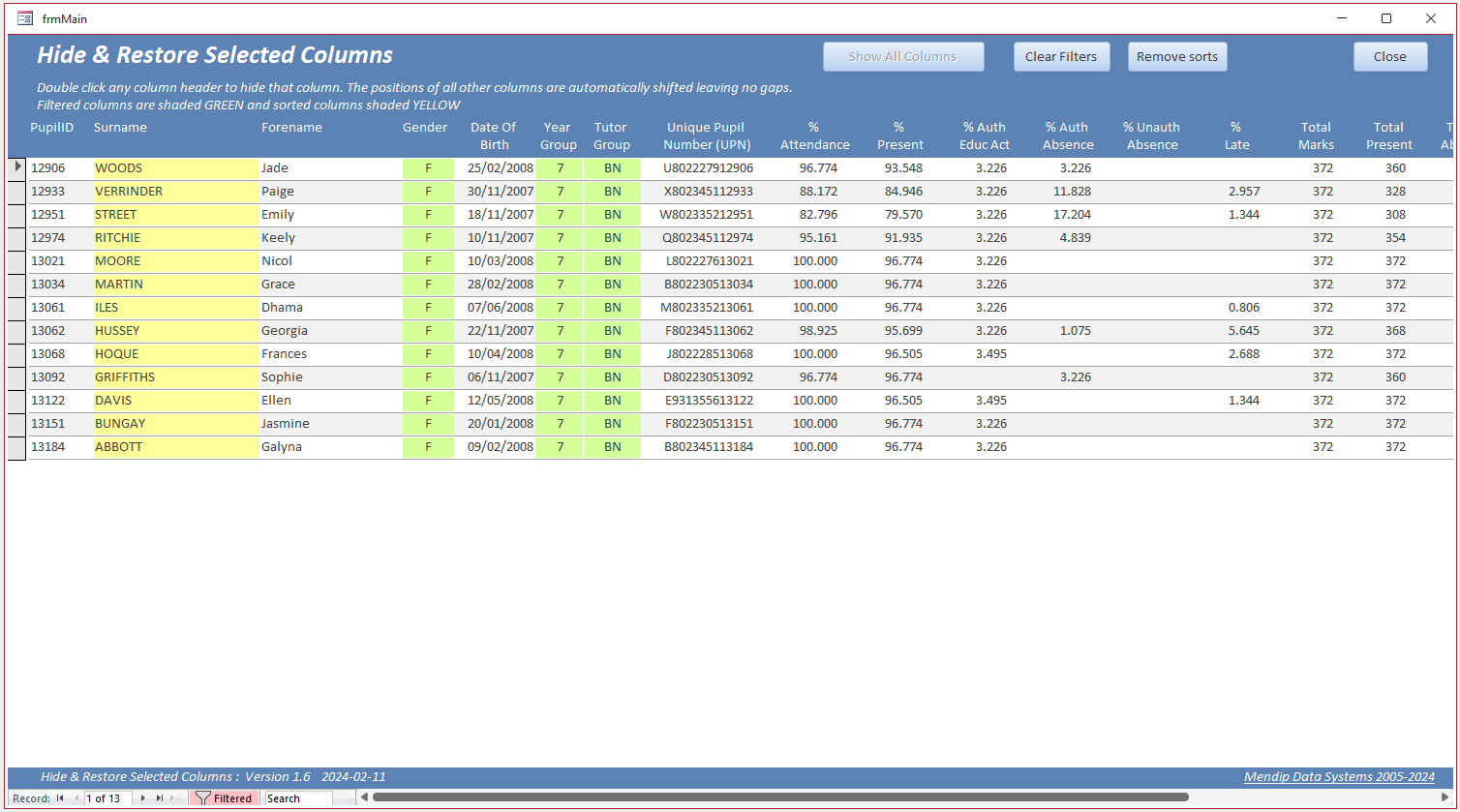Click the Tutor Group column header
The image size is (1460, 812).
click(x=611, y=136)
